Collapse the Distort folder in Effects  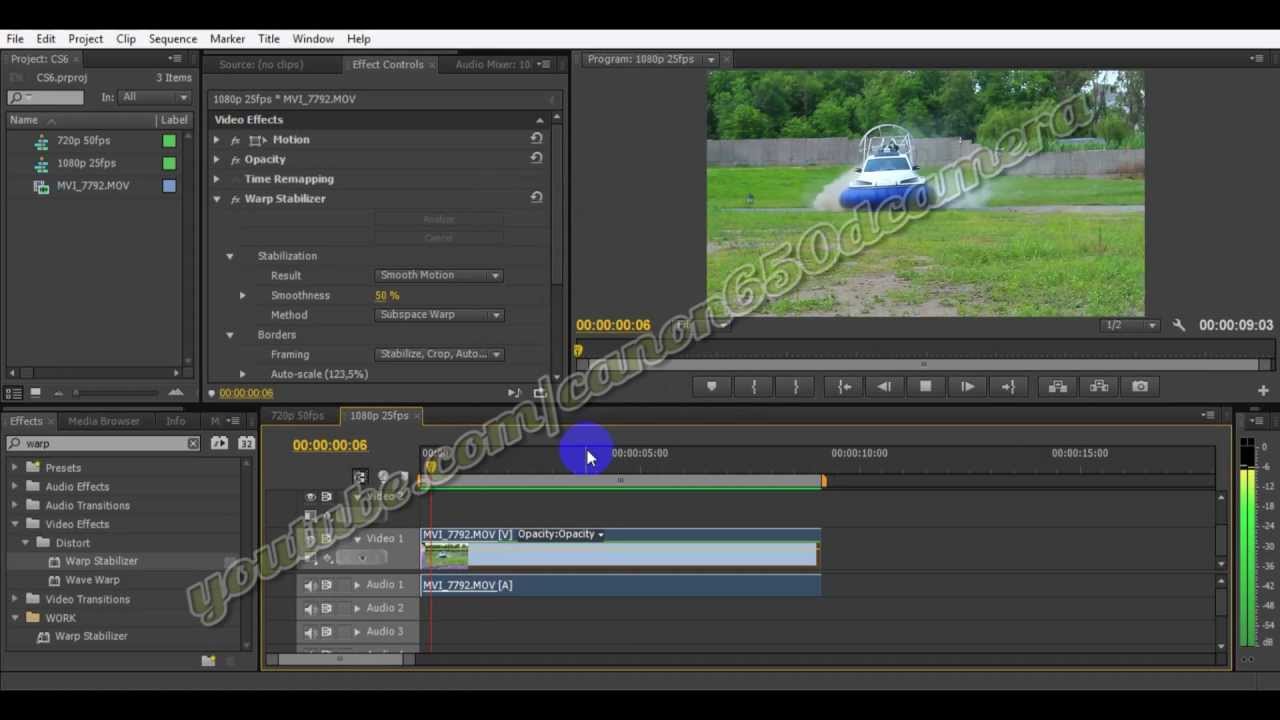click(x=26, y=543)
